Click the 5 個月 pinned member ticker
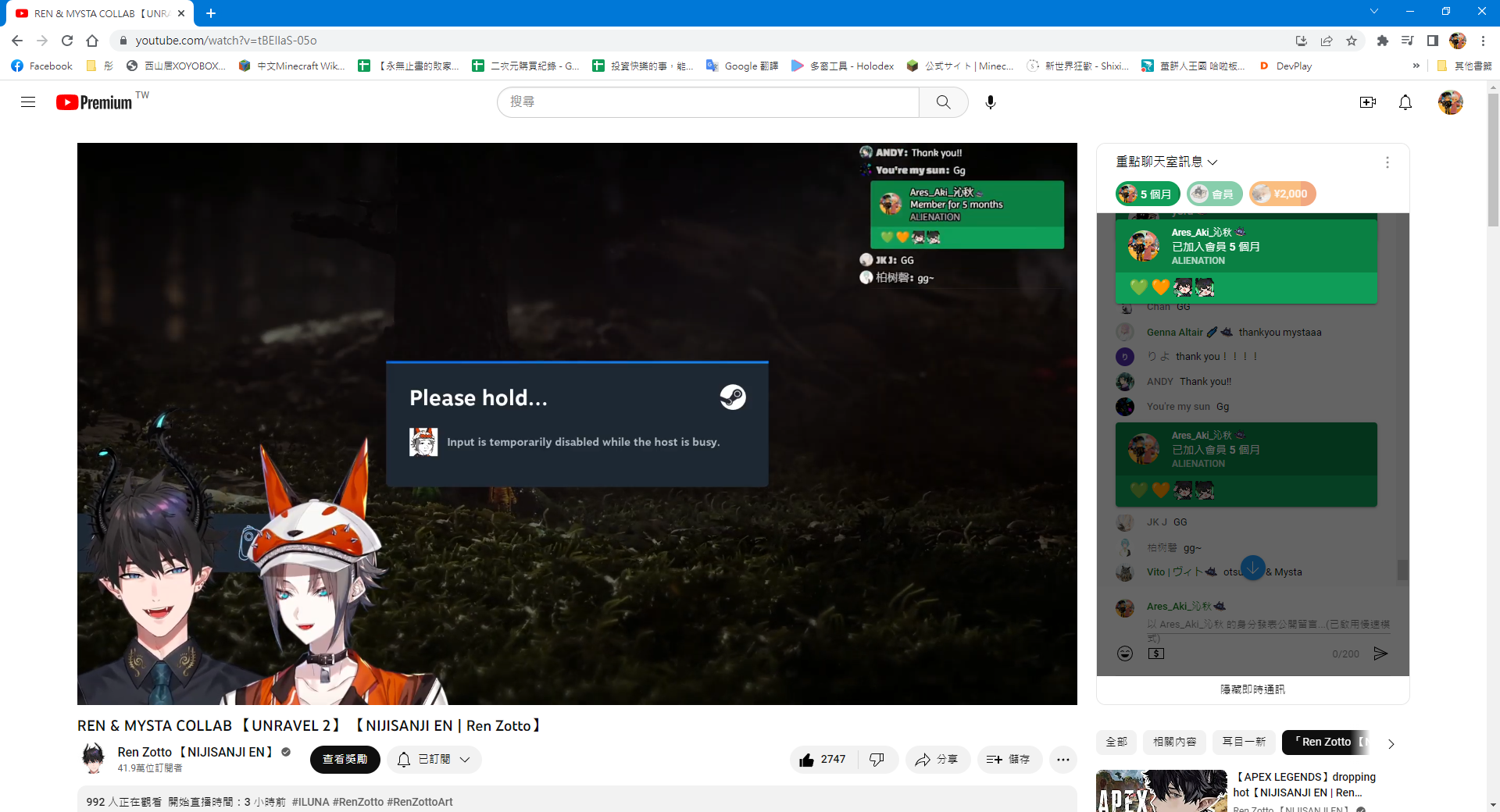This screenshot has width=1500, height=812. [x=1148, y=194]
